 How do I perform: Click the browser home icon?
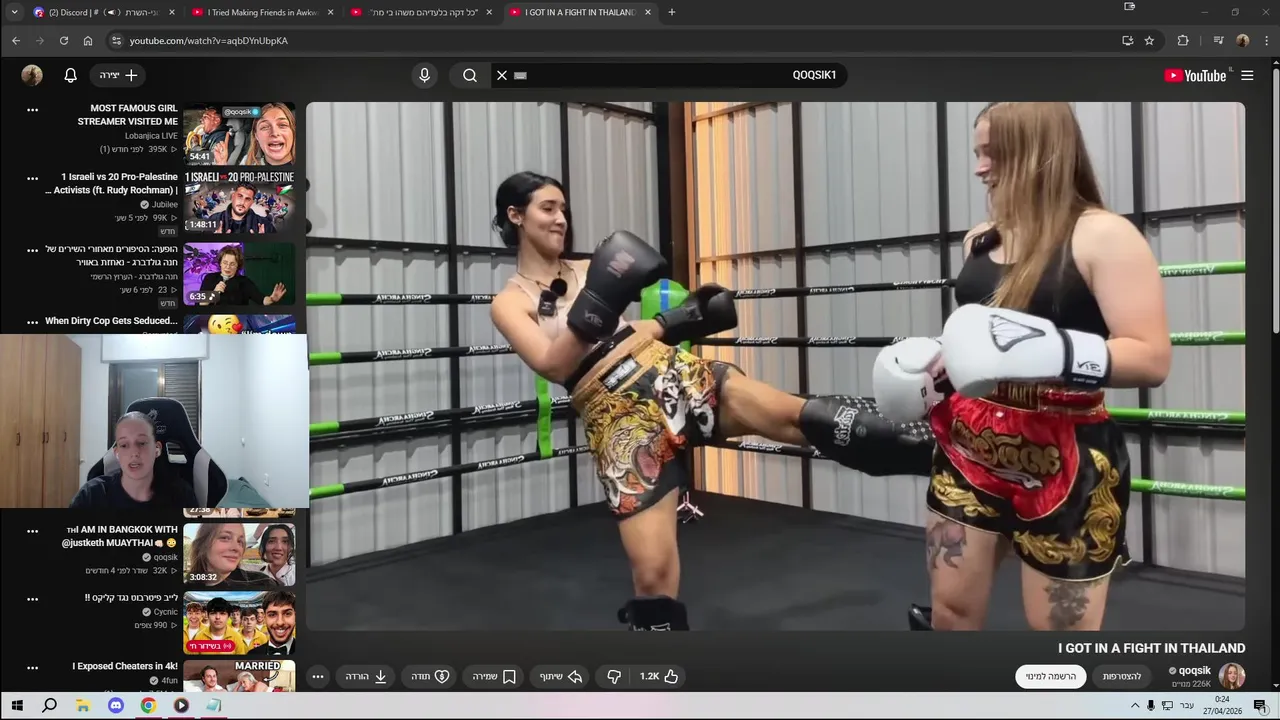[88, 40]
